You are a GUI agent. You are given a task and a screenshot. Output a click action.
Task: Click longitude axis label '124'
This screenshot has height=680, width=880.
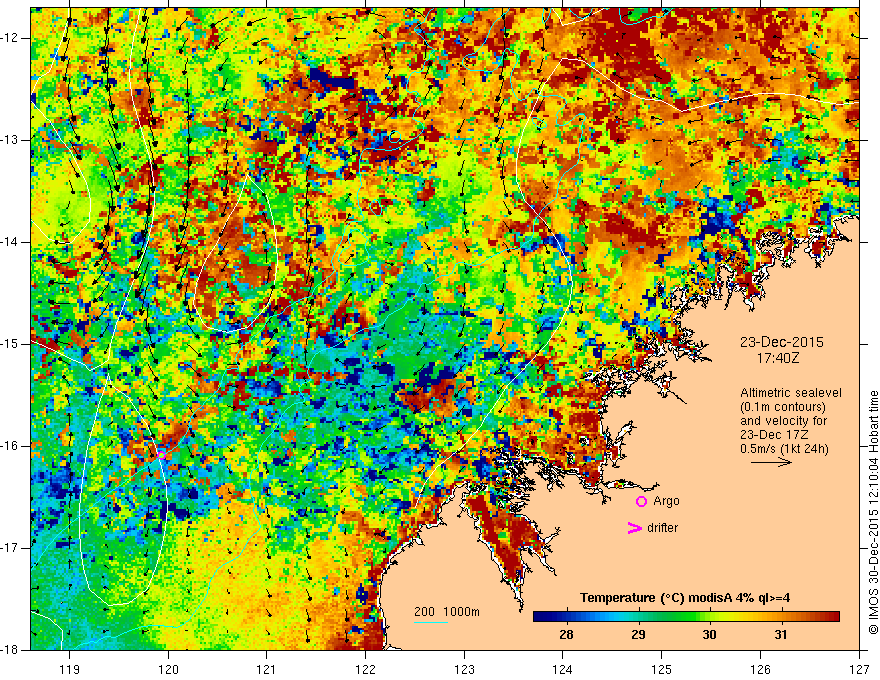tap(563, 669)
